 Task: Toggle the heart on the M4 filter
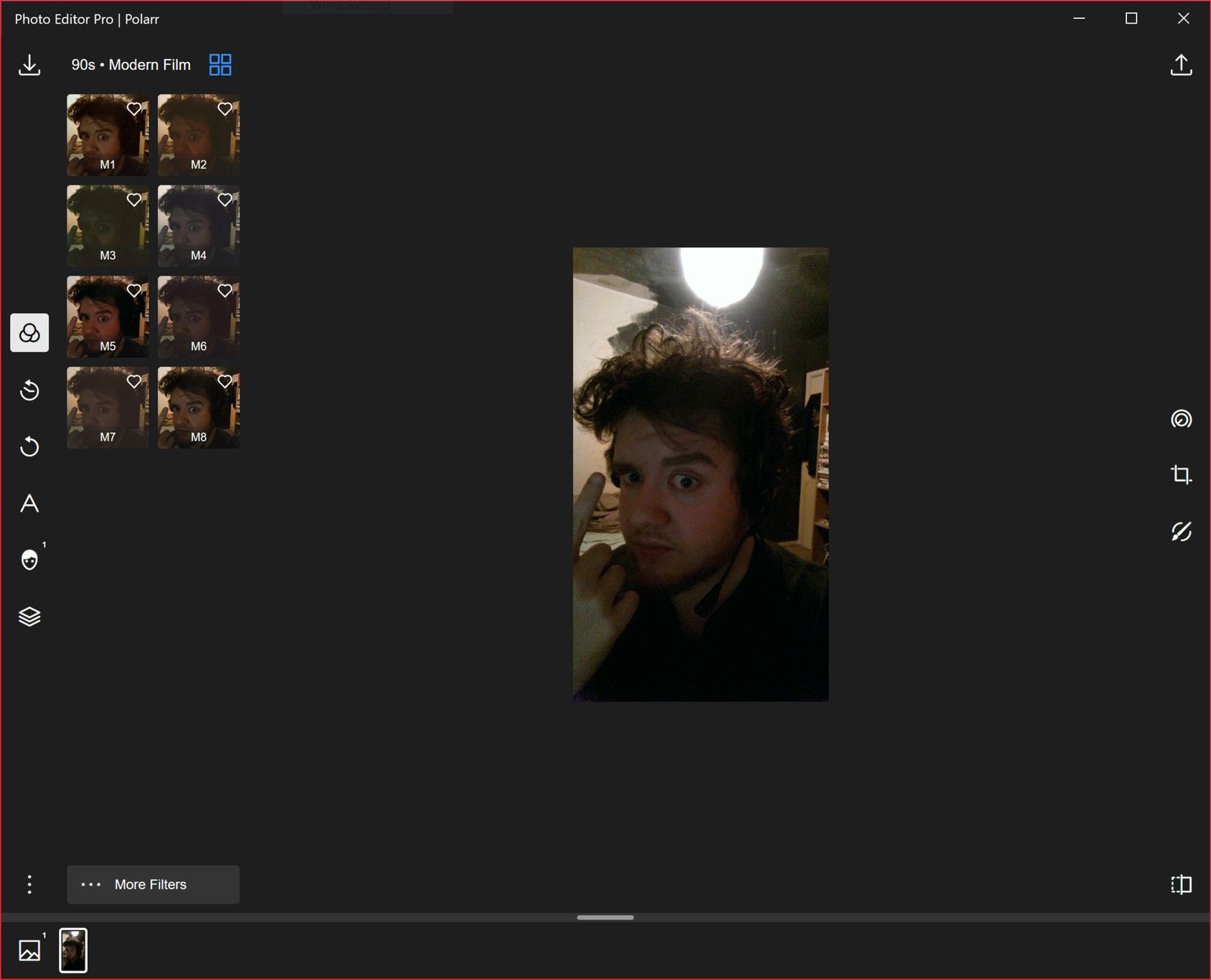pos(224,199)
